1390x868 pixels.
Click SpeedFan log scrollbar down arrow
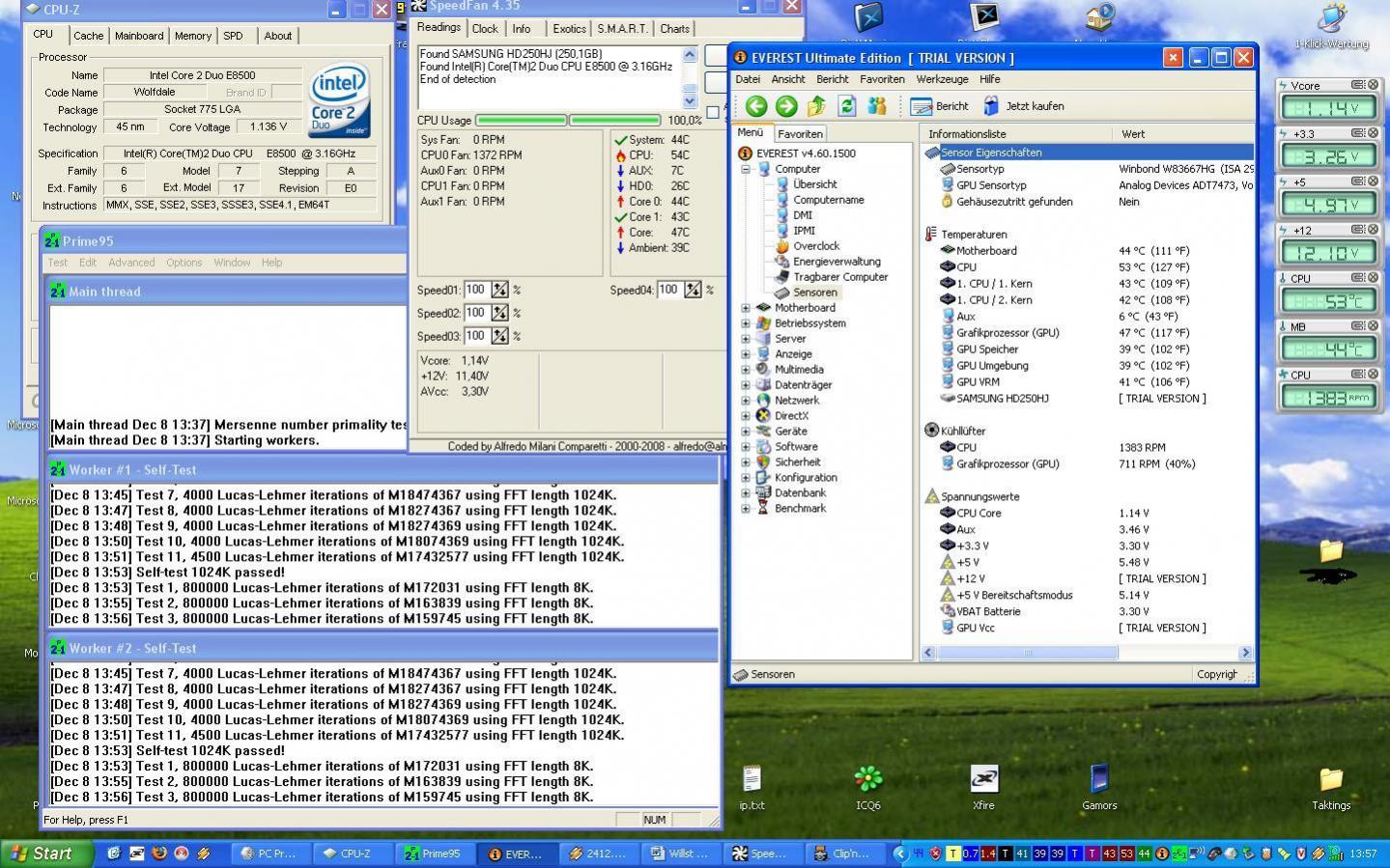(690, 99)
